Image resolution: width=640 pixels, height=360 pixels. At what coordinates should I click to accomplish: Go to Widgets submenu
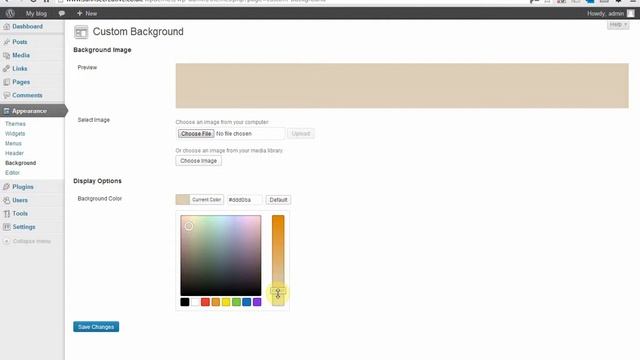(15, 133)
